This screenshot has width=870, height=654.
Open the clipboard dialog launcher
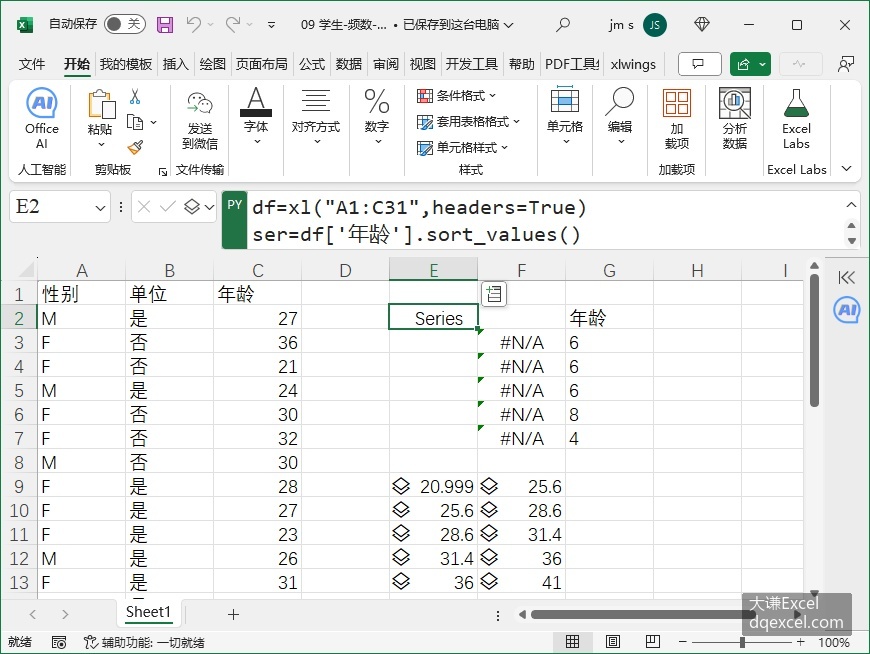[x=163, y=171]
